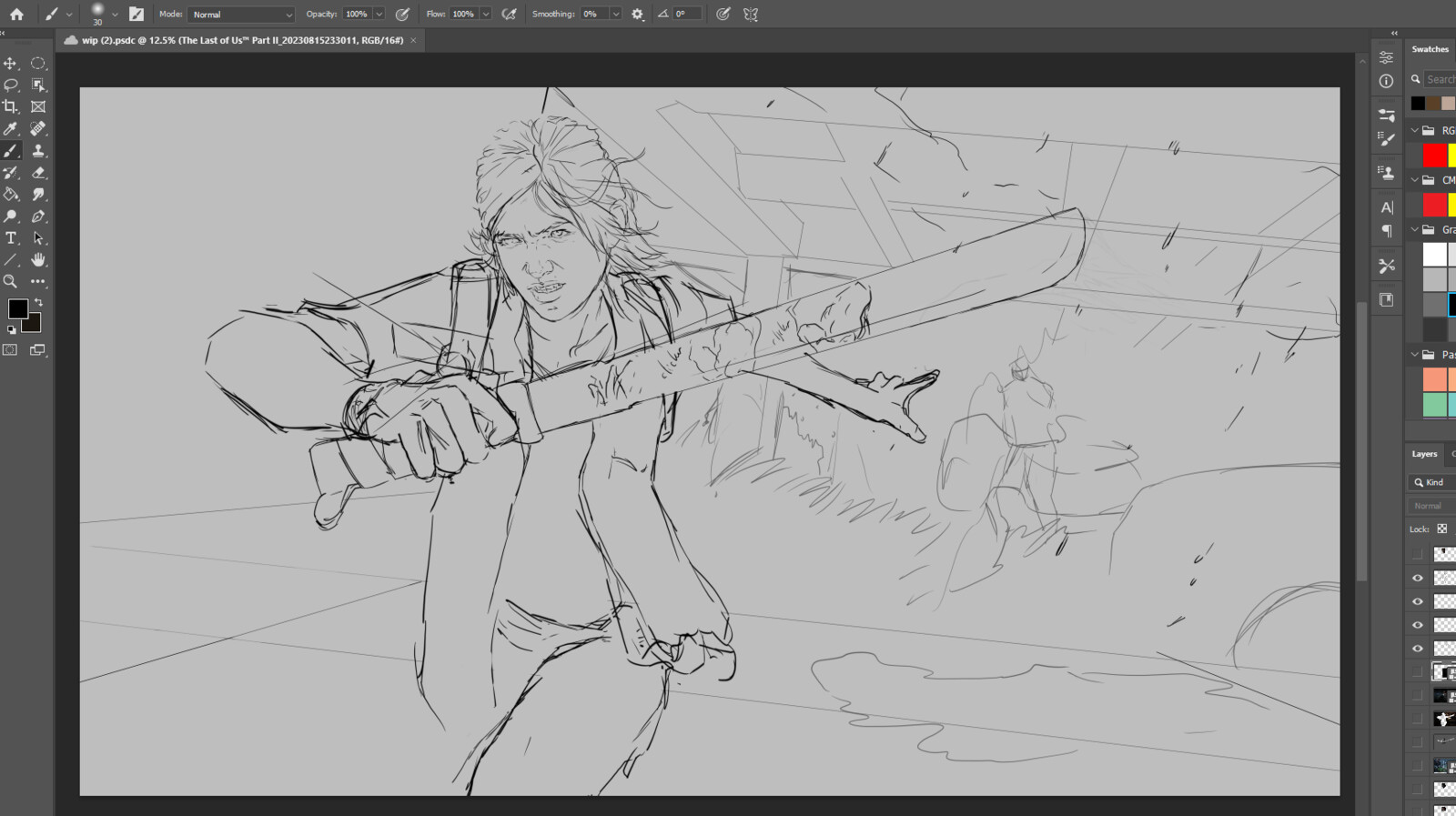Pick the white swatch in Grayscale group
The width and height of the screenshot is (1456, 816).
1434,254
